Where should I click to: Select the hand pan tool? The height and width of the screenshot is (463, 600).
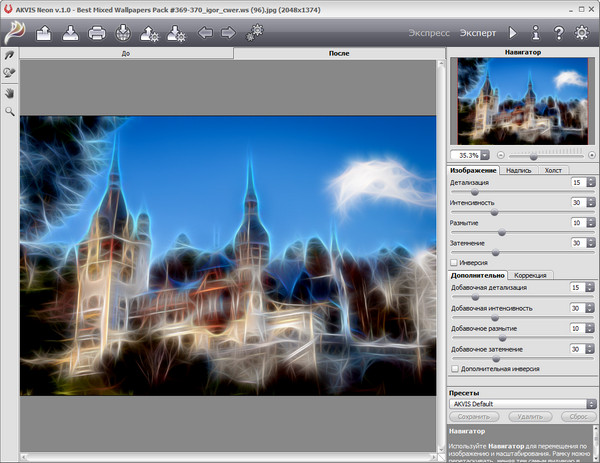pos(10,93)
